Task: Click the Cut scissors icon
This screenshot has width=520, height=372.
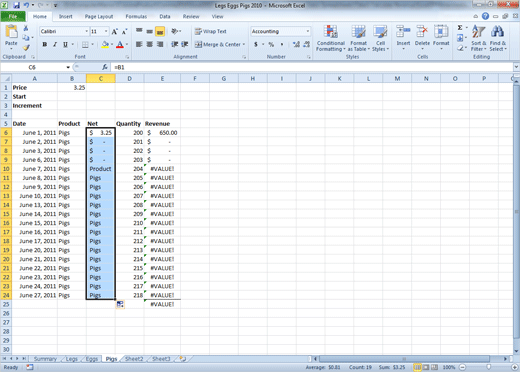Action: pos(26,28)
